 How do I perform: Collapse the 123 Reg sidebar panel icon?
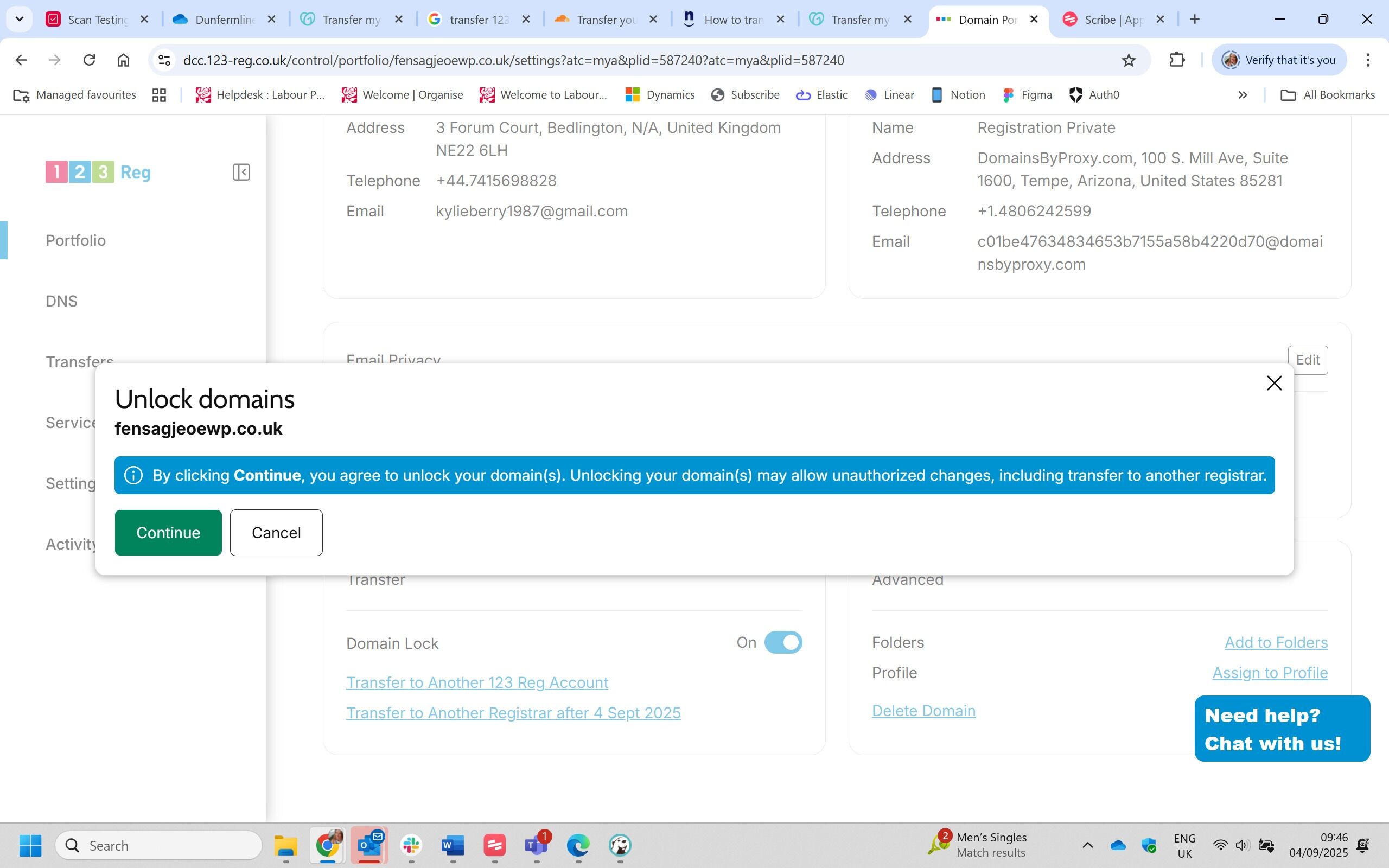tap(241, 172)
